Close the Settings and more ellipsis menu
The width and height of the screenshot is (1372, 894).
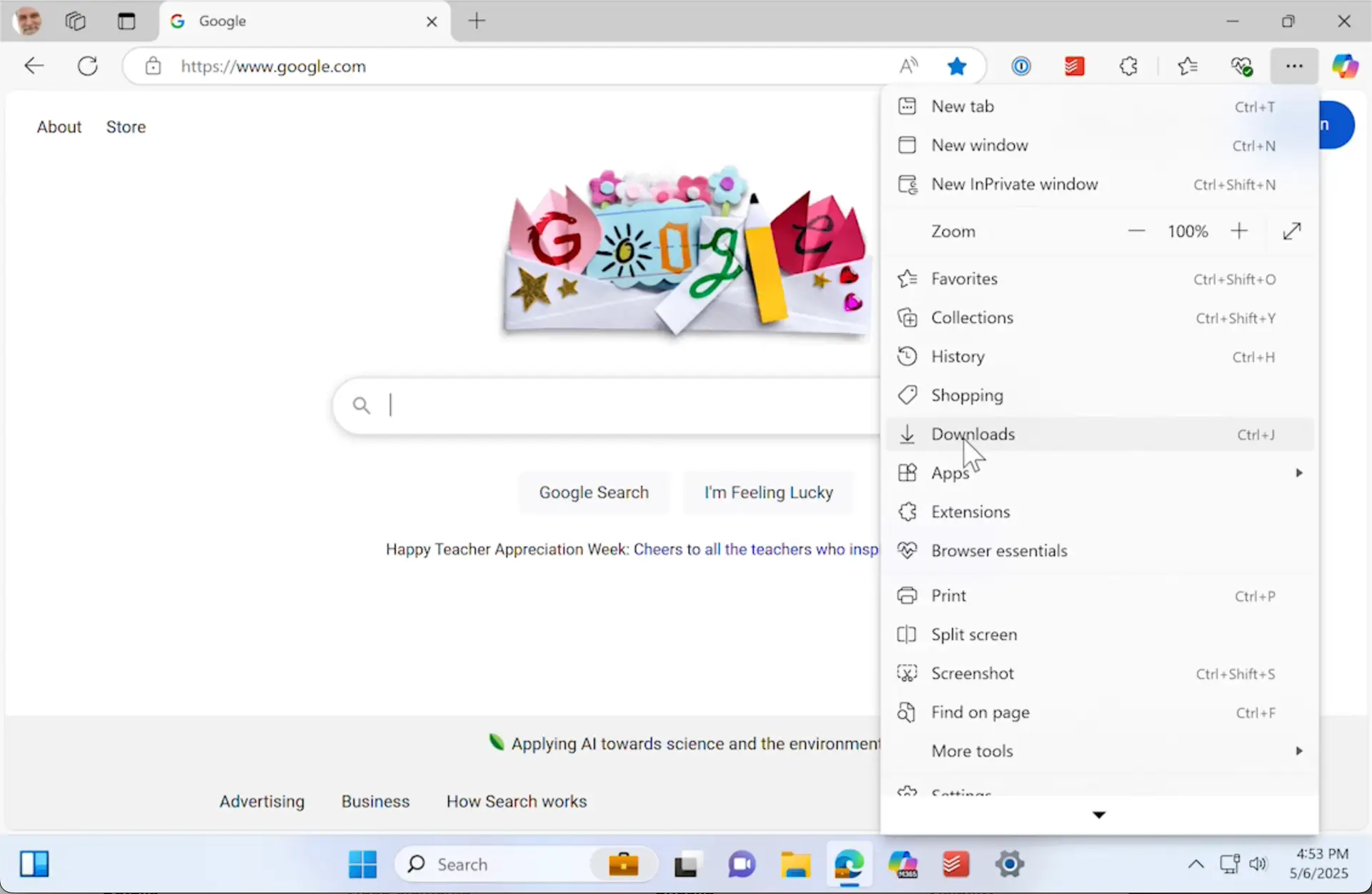coord(1294,66)
